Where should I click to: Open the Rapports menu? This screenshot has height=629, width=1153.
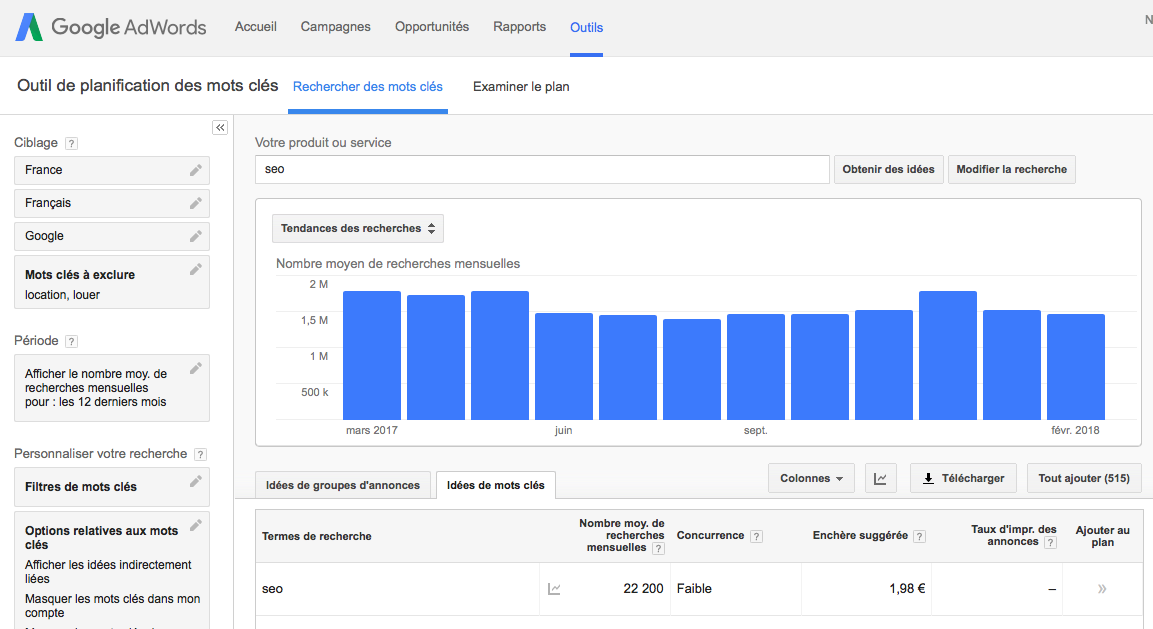(x=519, y=26)
